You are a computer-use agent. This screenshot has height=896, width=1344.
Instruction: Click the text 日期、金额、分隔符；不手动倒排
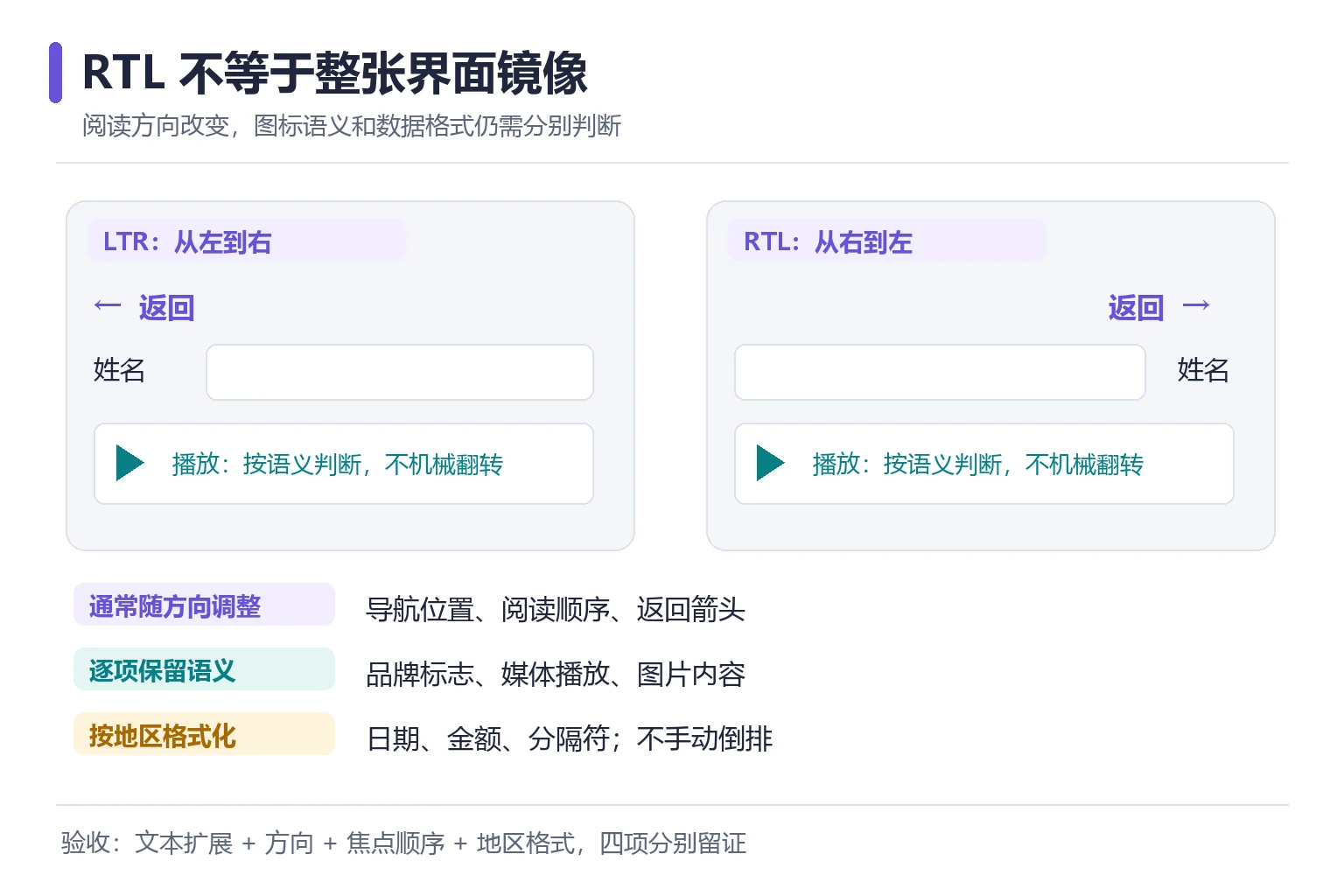click(570, 739)
